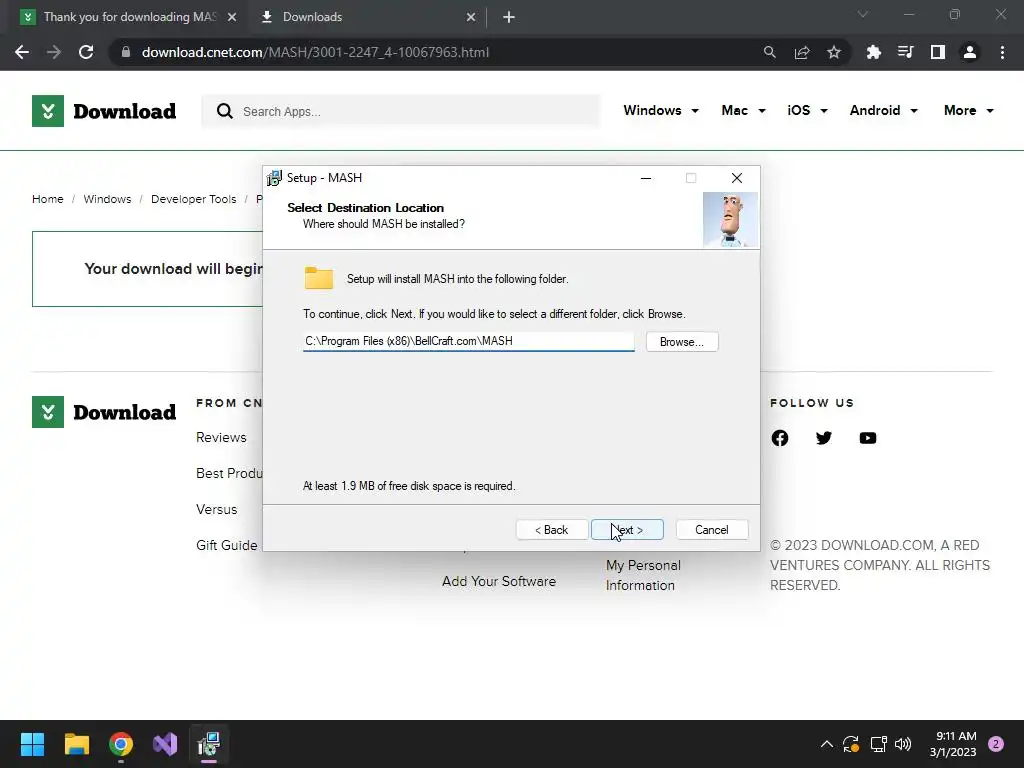Click the sync update tray icon

coord(851,744)
